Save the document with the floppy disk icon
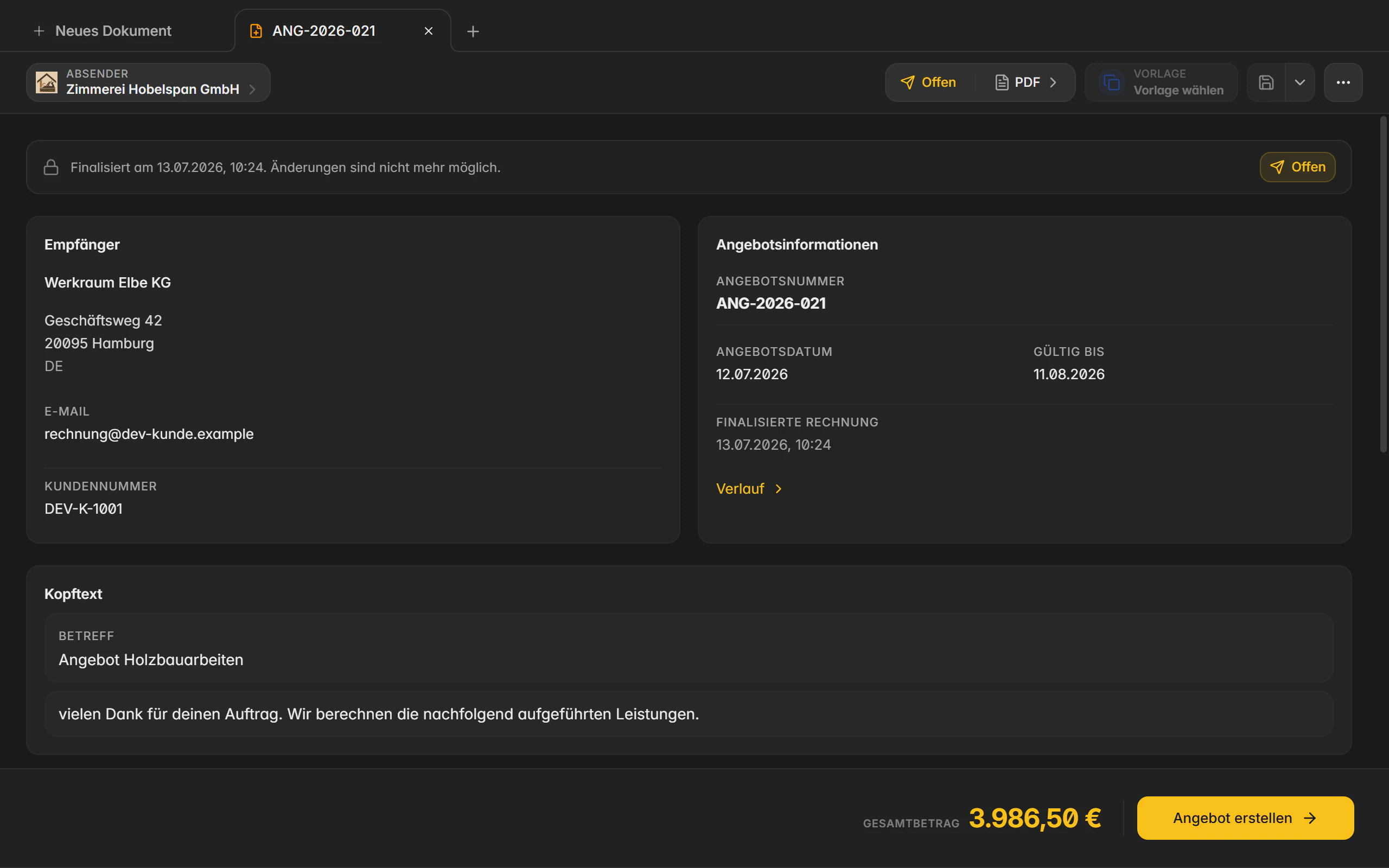 [x=1266, y=82]
